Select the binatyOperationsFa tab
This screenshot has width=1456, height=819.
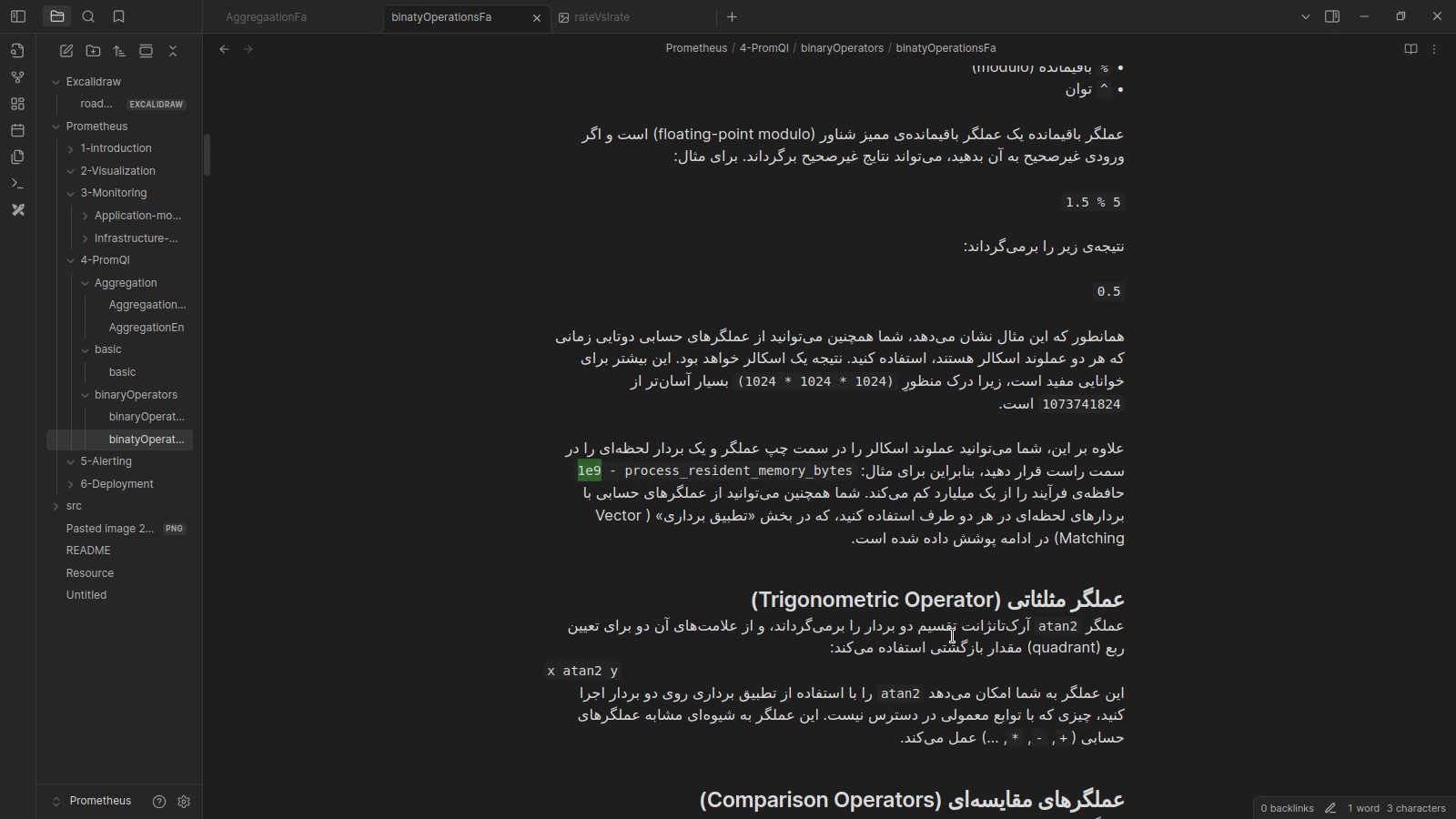coord(468,17)
